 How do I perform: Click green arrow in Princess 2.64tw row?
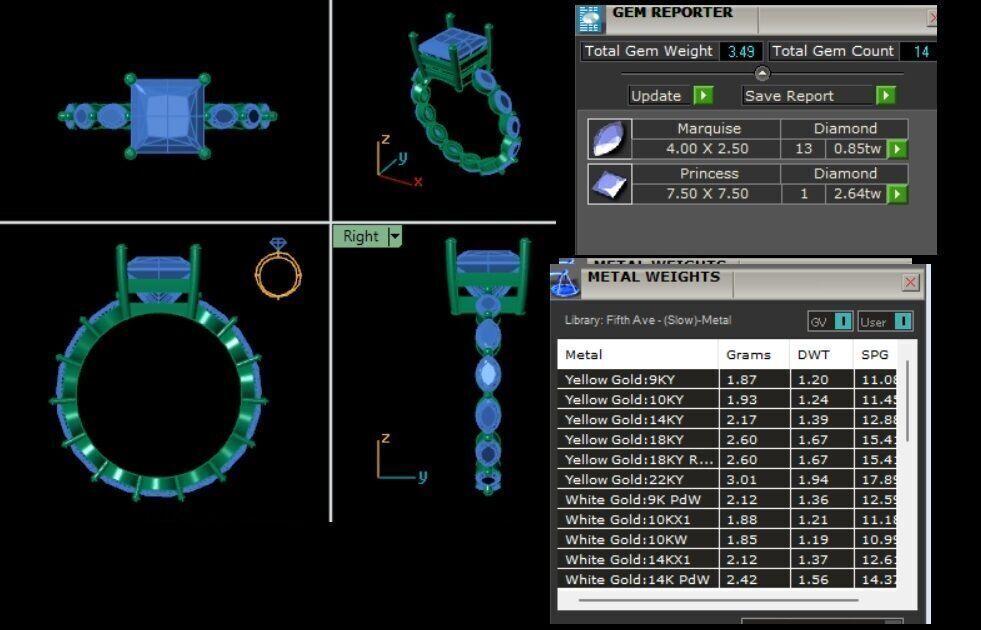[x=898, y=194]
